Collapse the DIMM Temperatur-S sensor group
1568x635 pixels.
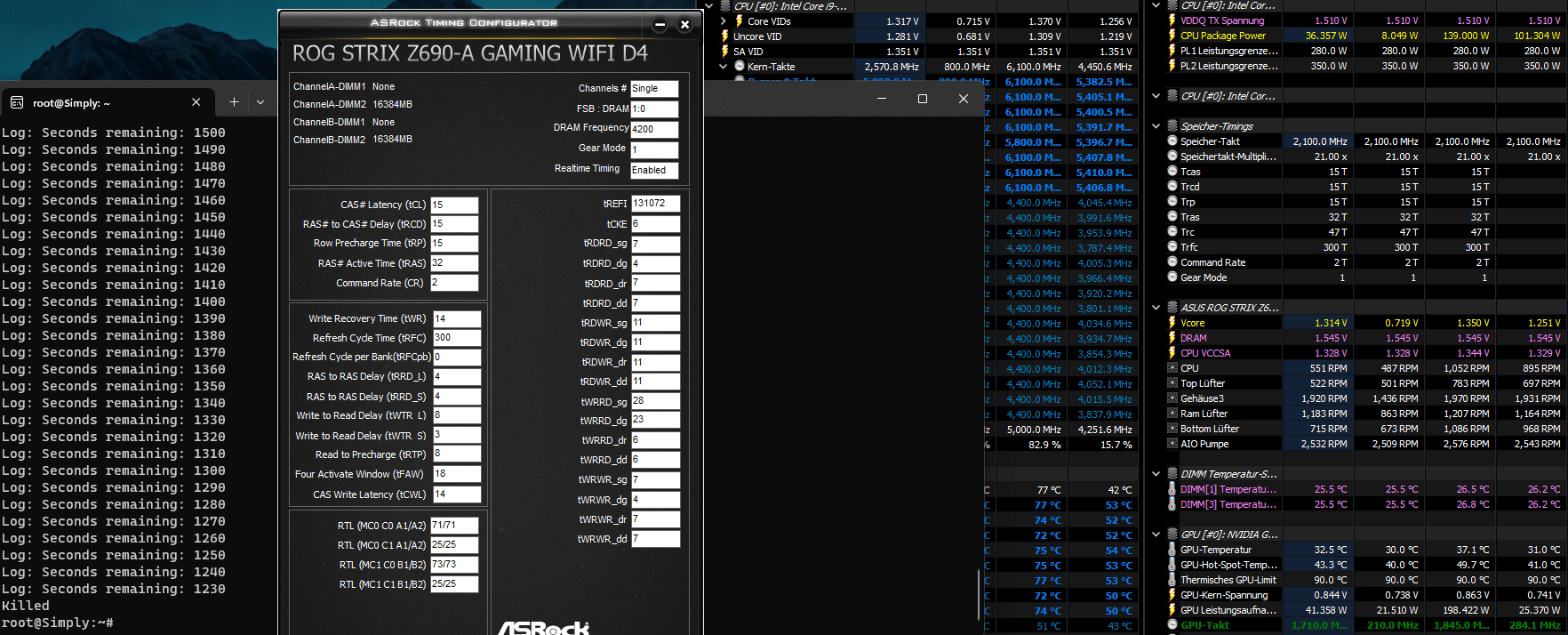(x=1156, y=474)
